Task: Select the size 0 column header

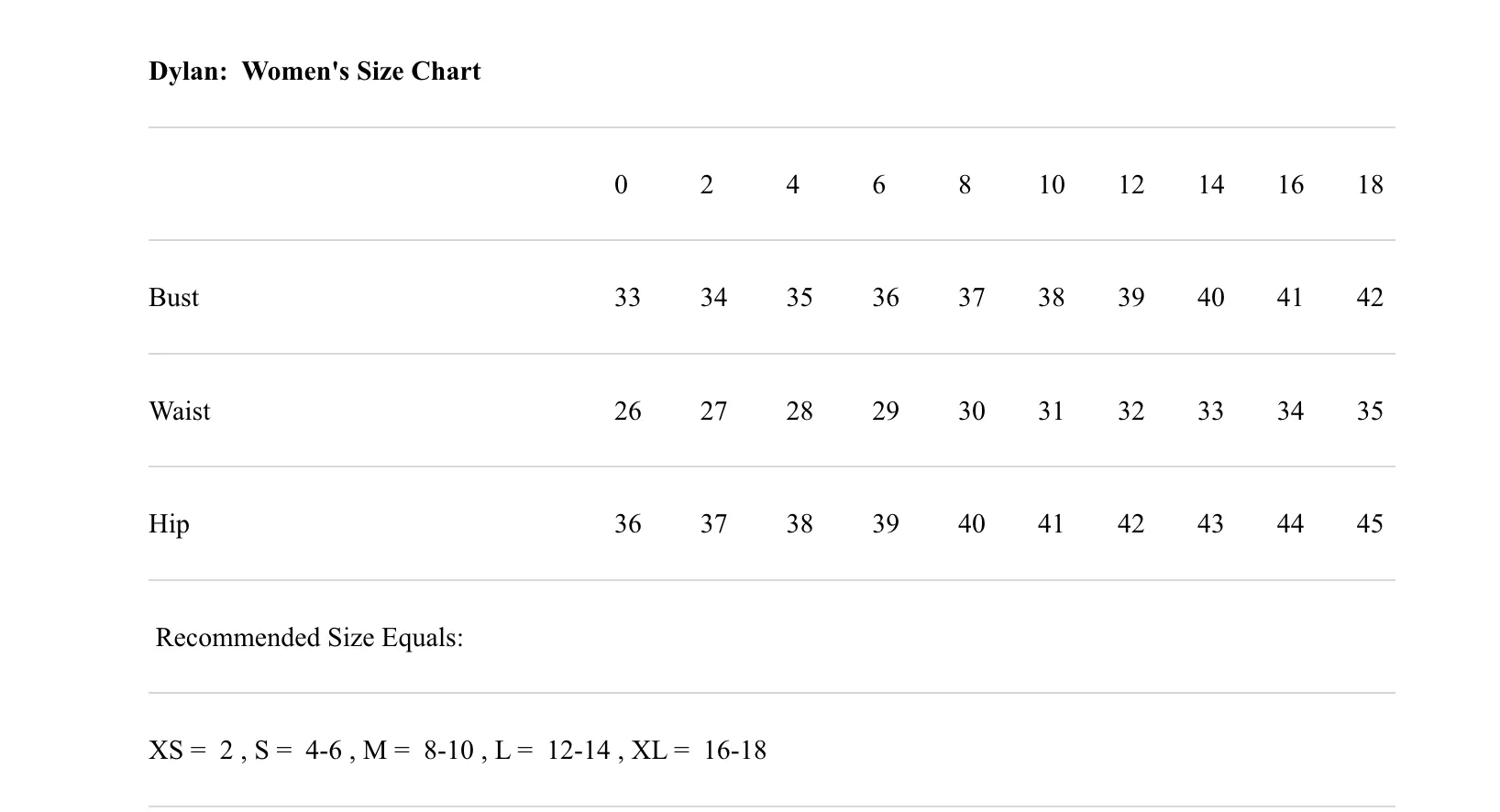Action: click(621, 185)
